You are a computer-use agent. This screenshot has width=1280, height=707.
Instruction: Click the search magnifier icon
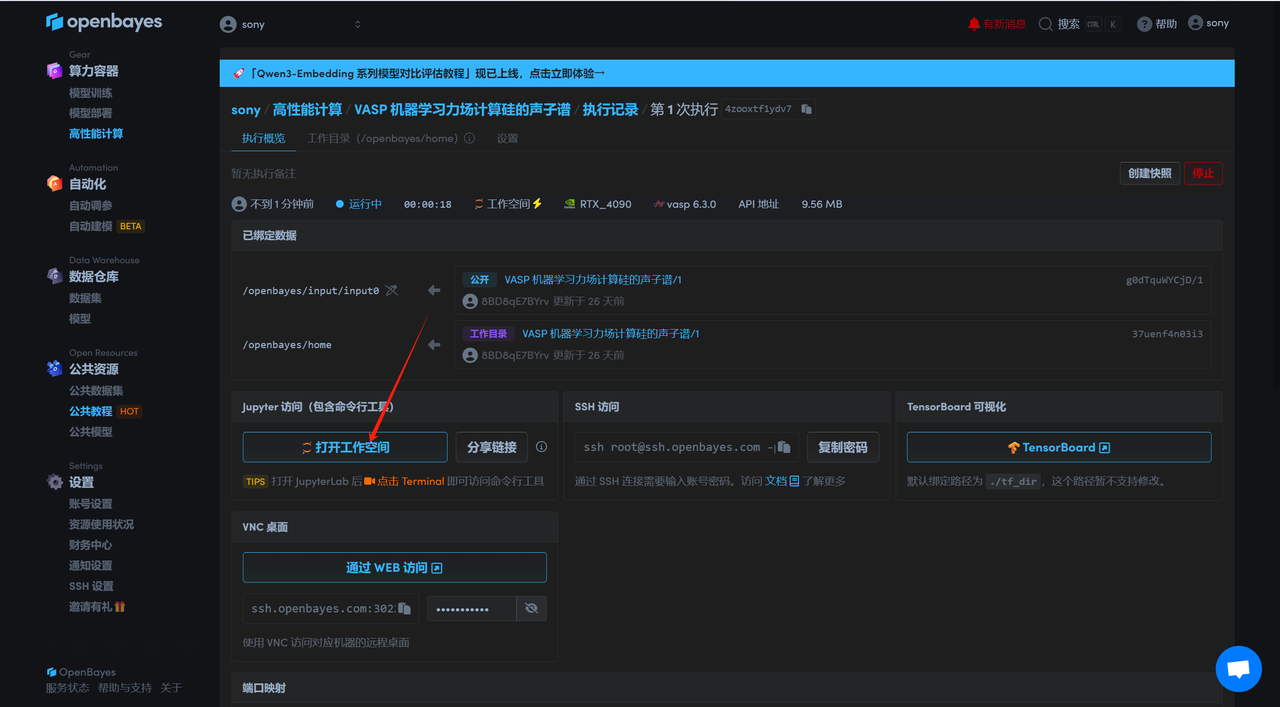[x=1046, y=24]
